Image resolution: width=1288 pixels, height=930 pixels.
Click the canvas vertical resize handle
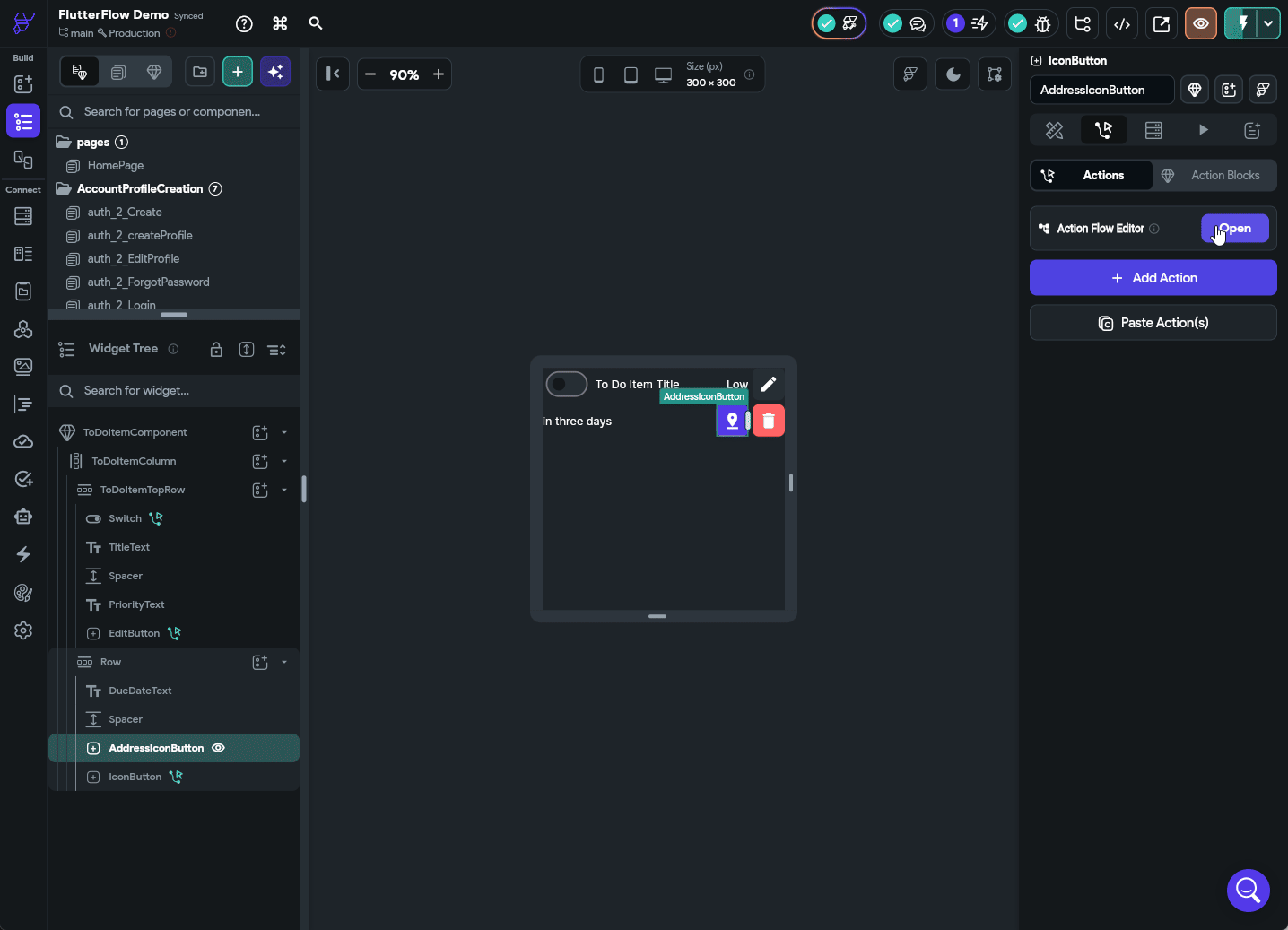790,482
